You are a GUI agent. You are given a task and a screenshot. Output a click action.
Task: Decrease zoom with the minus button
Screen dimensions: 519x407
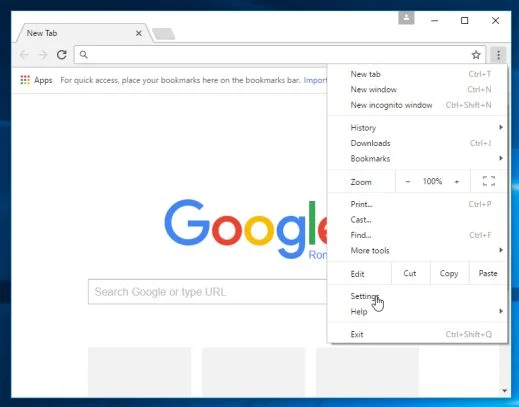click(407, 182)
